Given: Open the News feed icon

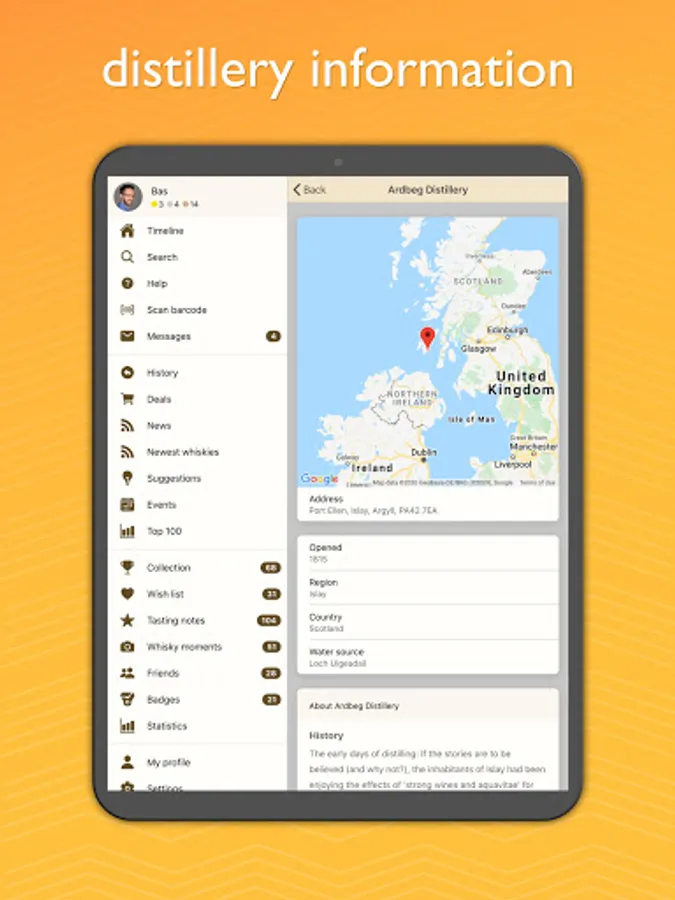Looking at the screenshot, I should click(x=127, y=425).
